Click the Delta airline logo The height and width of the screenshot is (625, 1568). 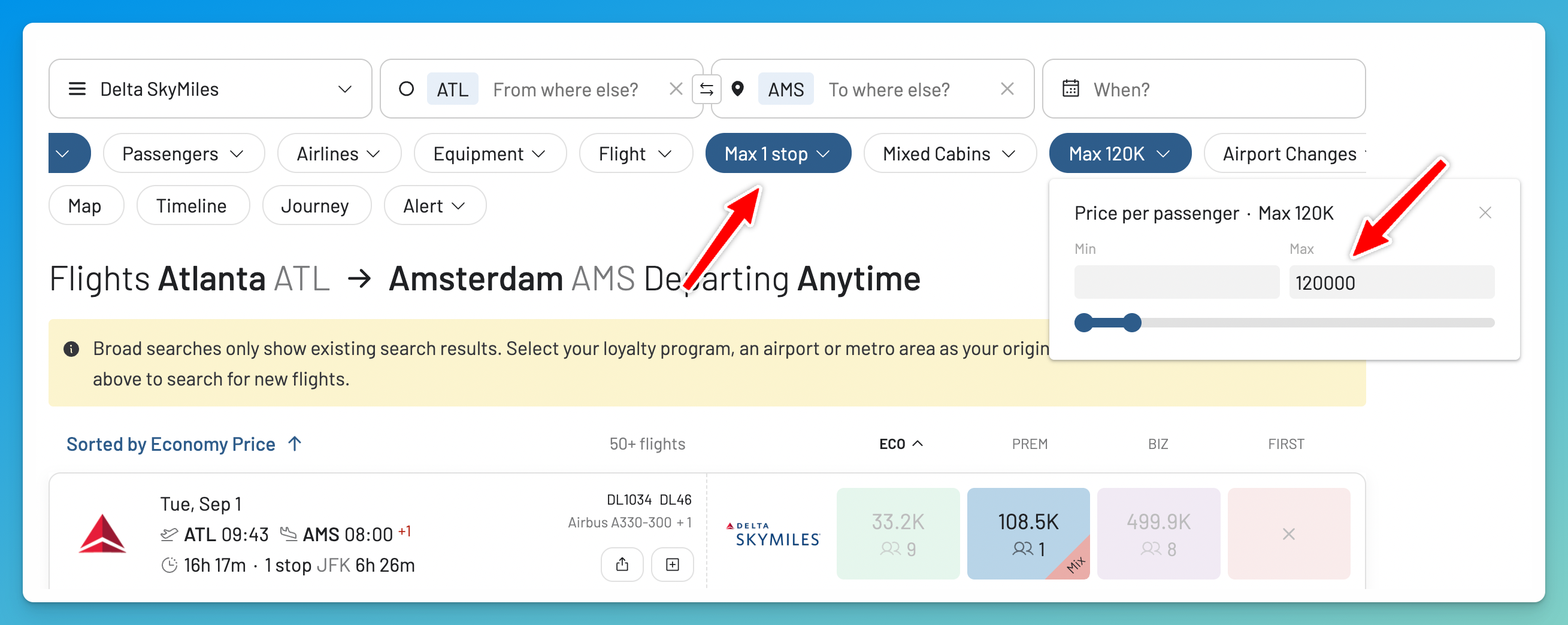[x=102, y=533]
